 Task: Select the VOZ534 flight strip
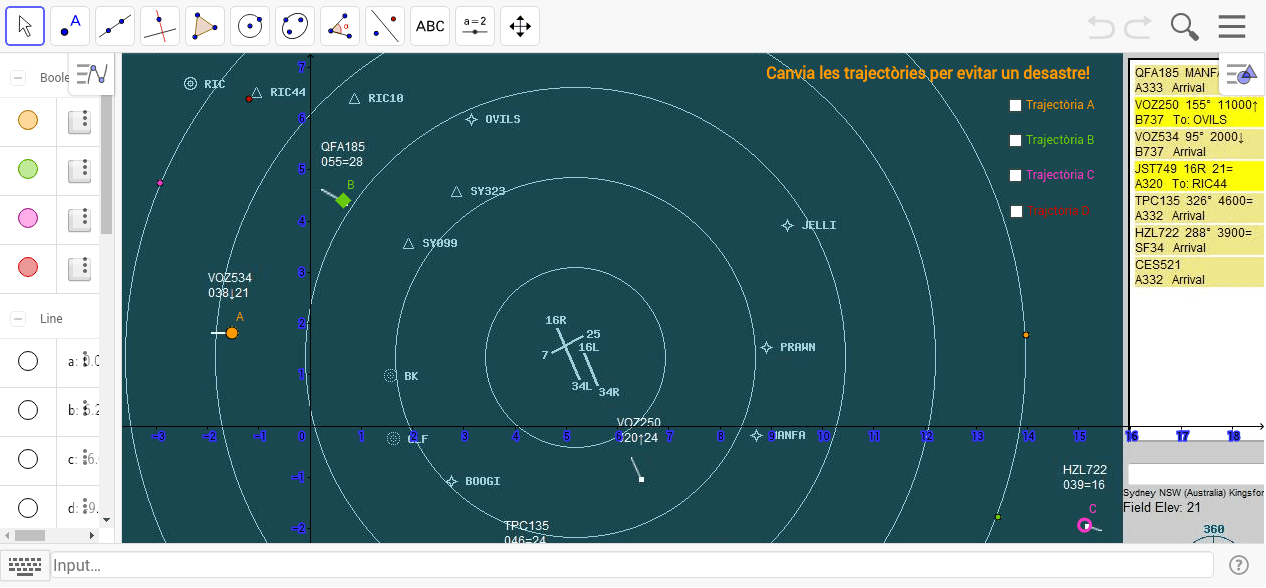coord(1198,144)
